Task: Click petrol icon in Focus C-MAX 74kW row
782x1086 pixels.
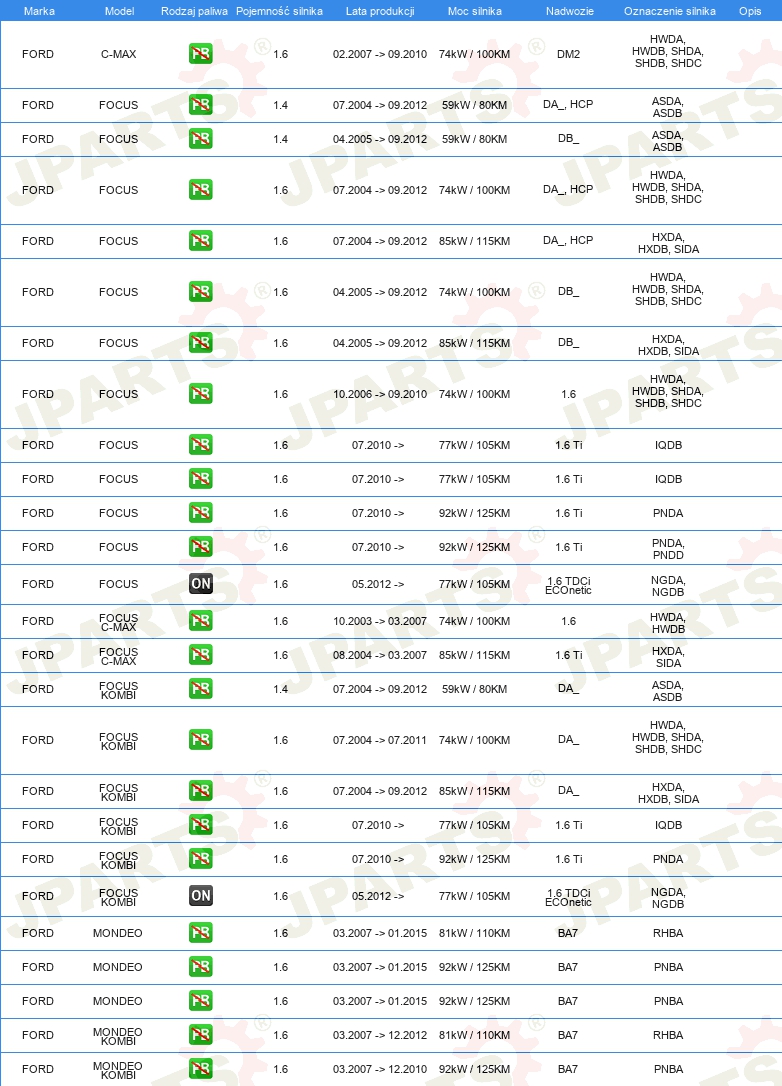Action: (x=200, y=621)
